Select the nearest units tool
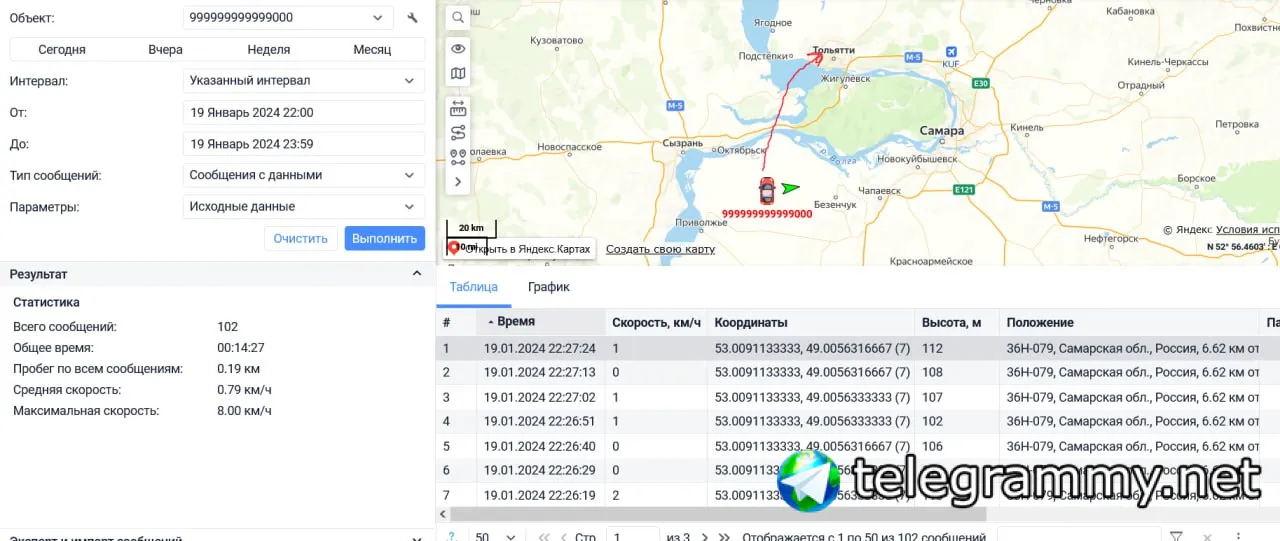1280x541 pixels. [458, 157]
